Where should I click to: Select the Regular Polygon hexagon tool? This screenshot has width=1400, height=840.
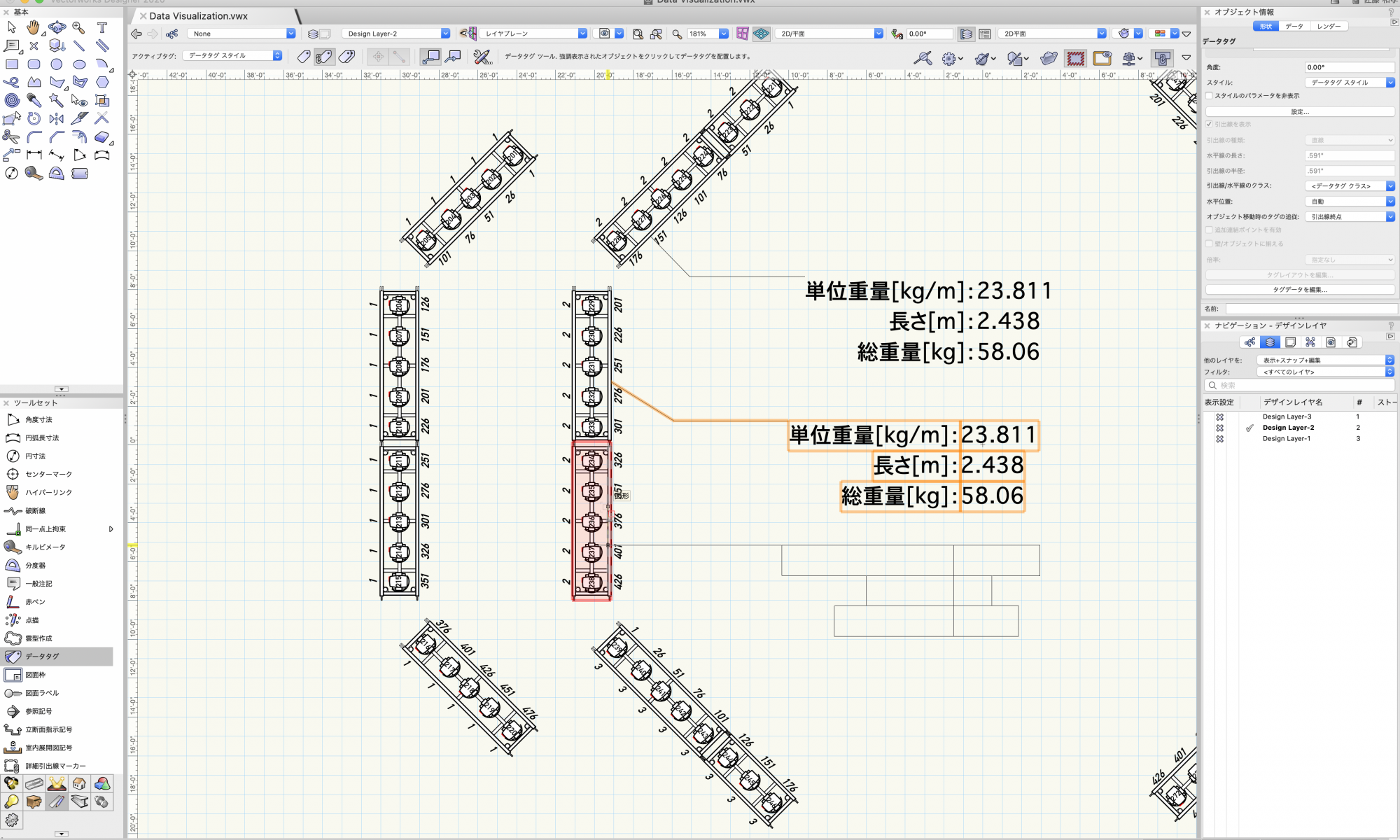[x=102, y=82]
